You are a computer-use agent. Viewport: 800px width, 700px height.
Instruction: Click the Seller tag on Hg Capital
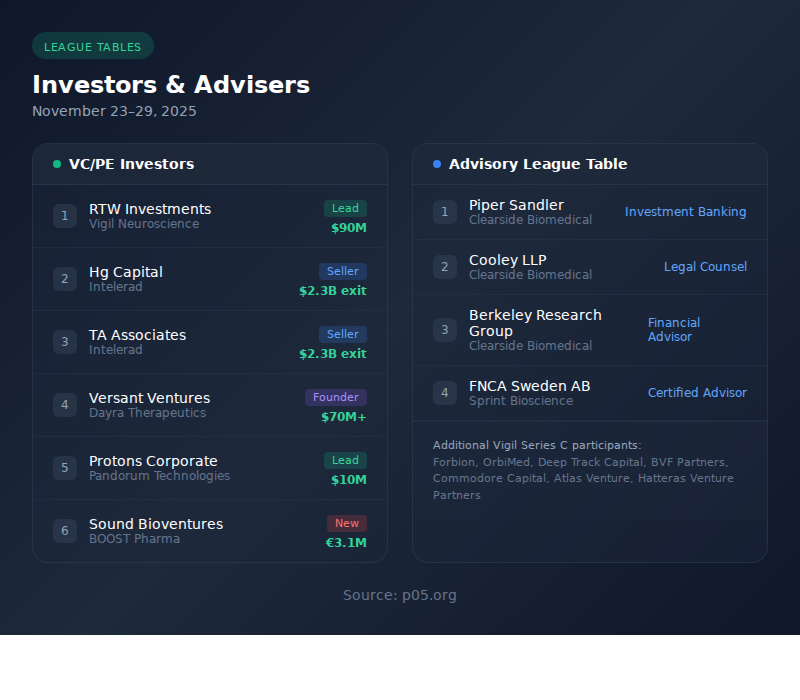(x=343, y=272)
